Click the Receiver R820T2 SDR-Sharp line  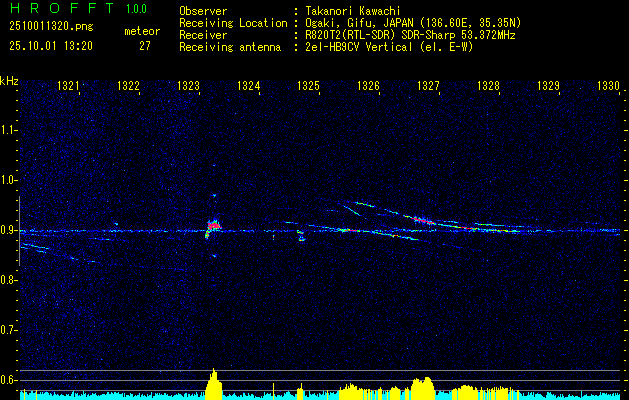tap(410, 35)
